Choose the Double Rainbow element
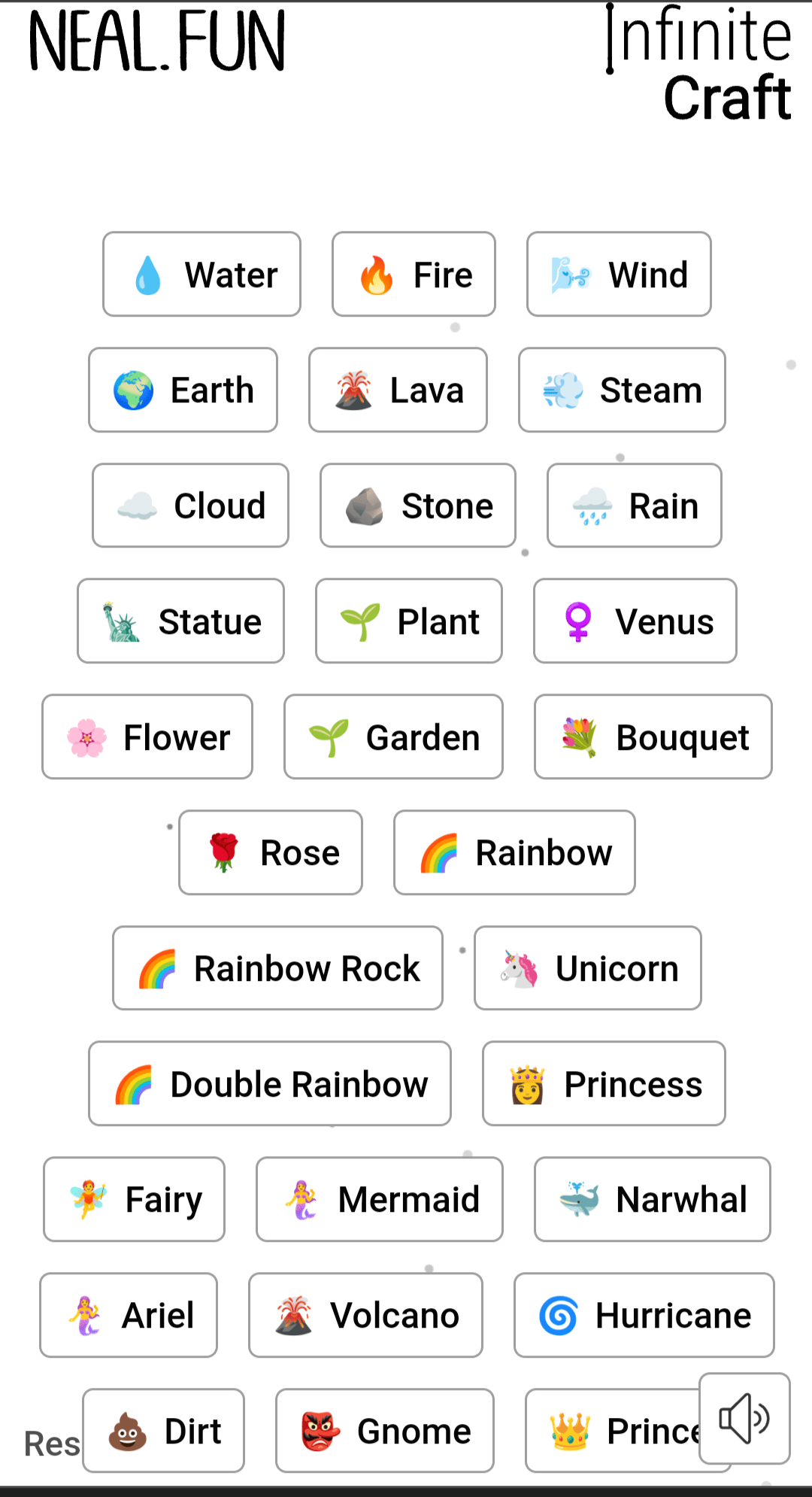 click(269, 1084)
